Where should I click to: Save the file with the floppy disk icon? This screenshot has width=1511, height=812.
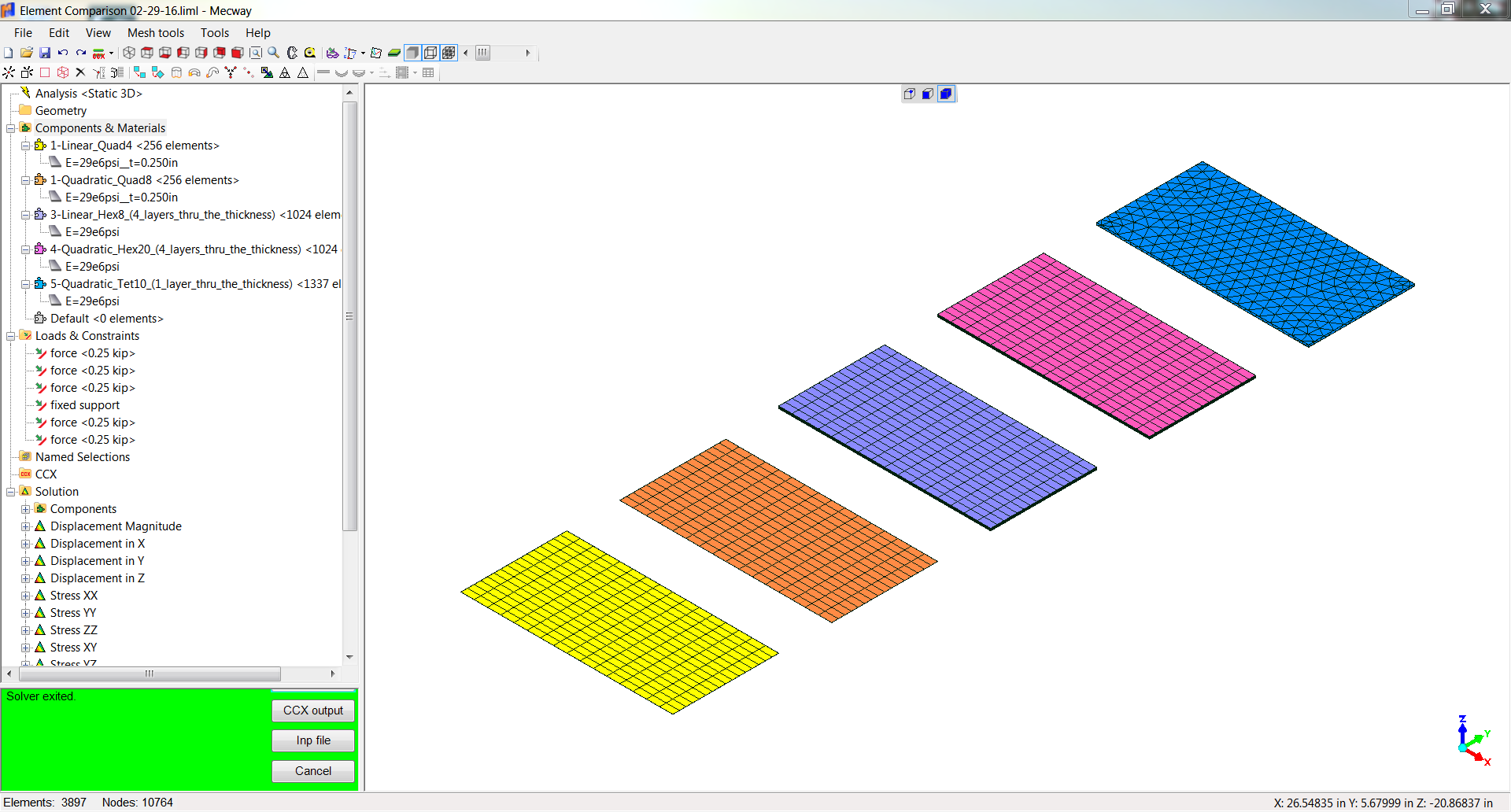pos(45,53)
